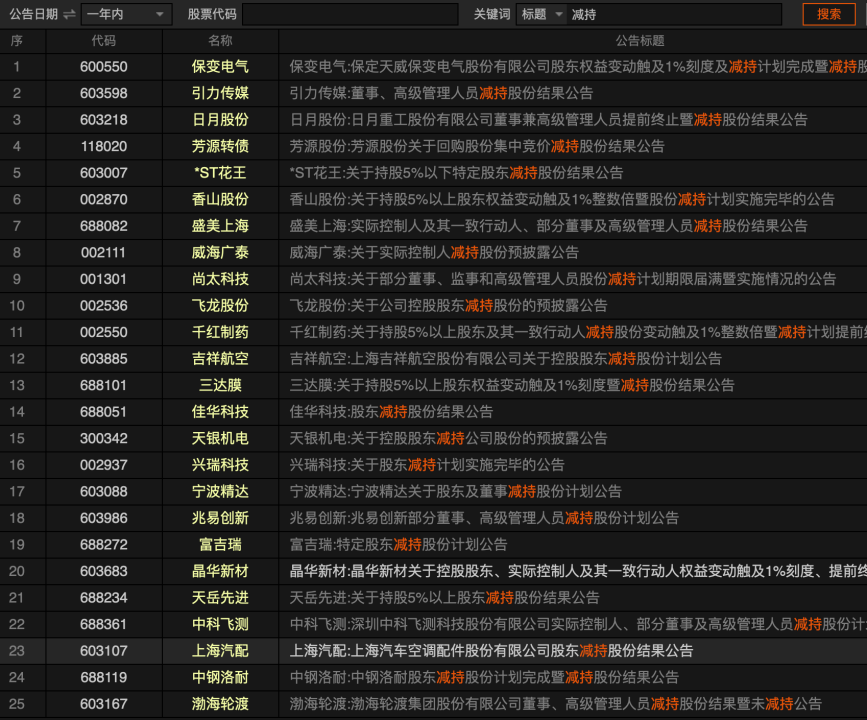Select stock code 603986
Screen dimensions: 867x720
click(x=103, y=518)
